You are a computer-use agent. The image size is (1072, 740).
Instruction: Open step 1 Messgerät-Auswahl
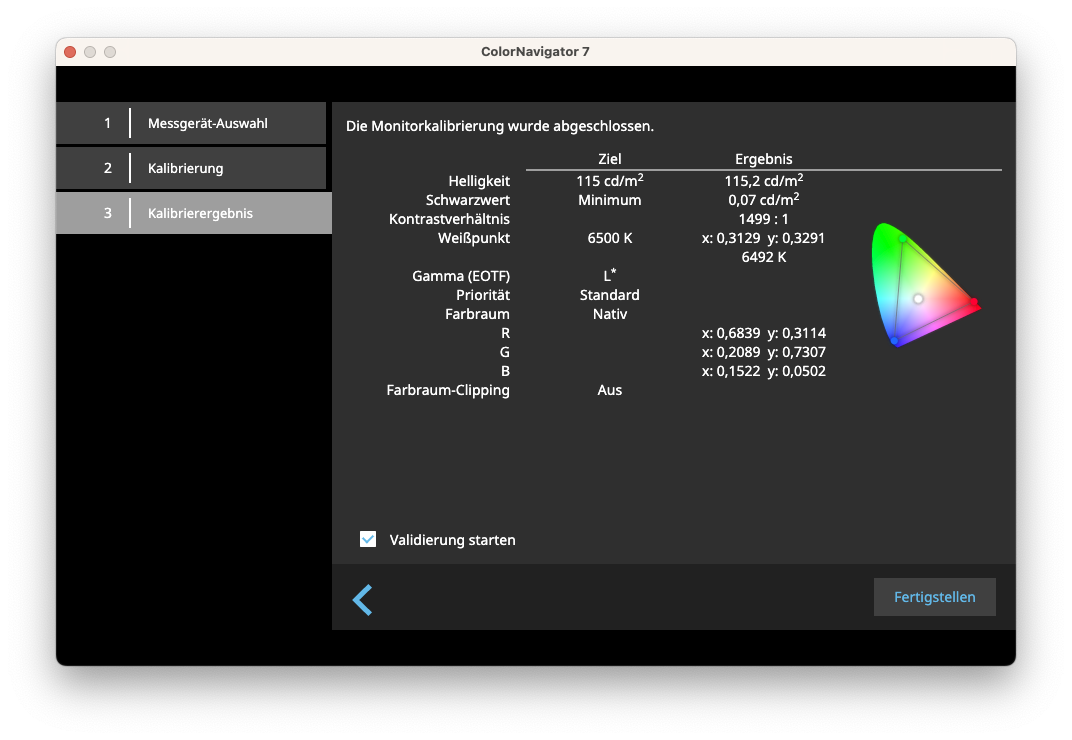[x=191, y=123]
